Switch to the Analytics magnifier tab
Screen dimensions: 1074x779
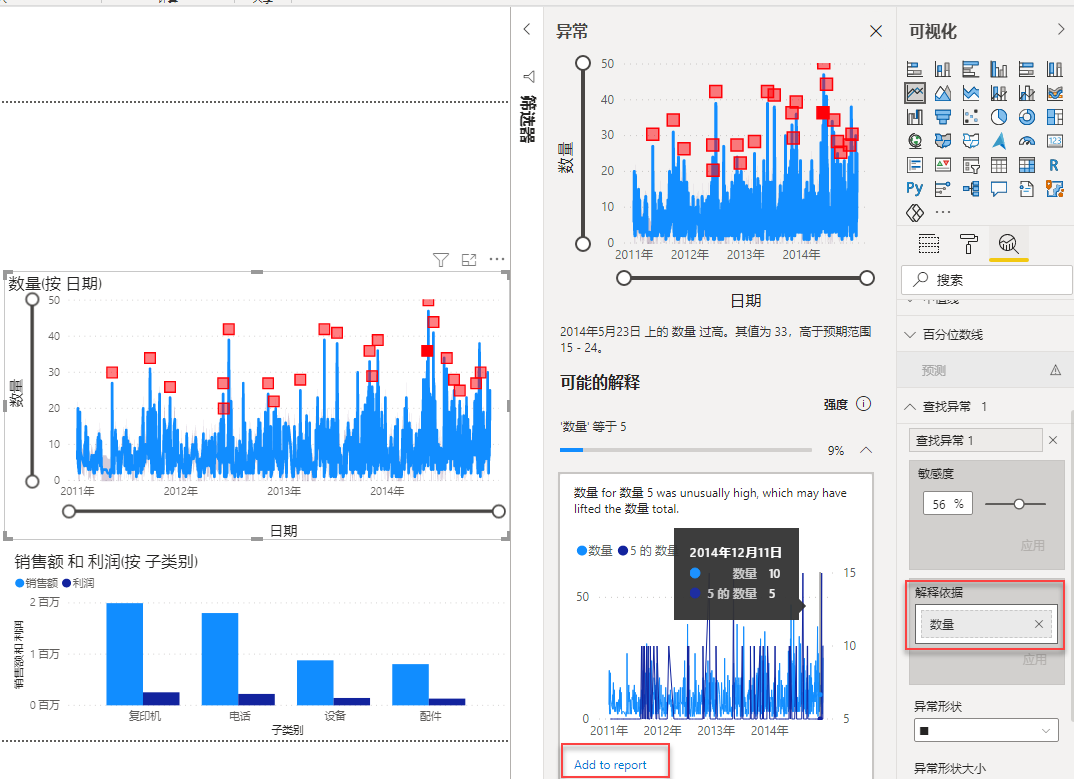pos(1008,244)
